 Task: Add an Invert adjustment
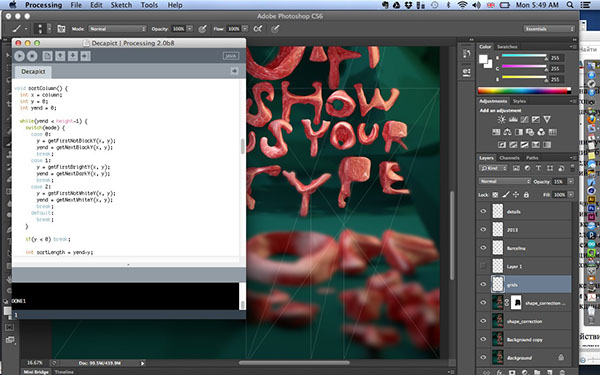(502, 145)
